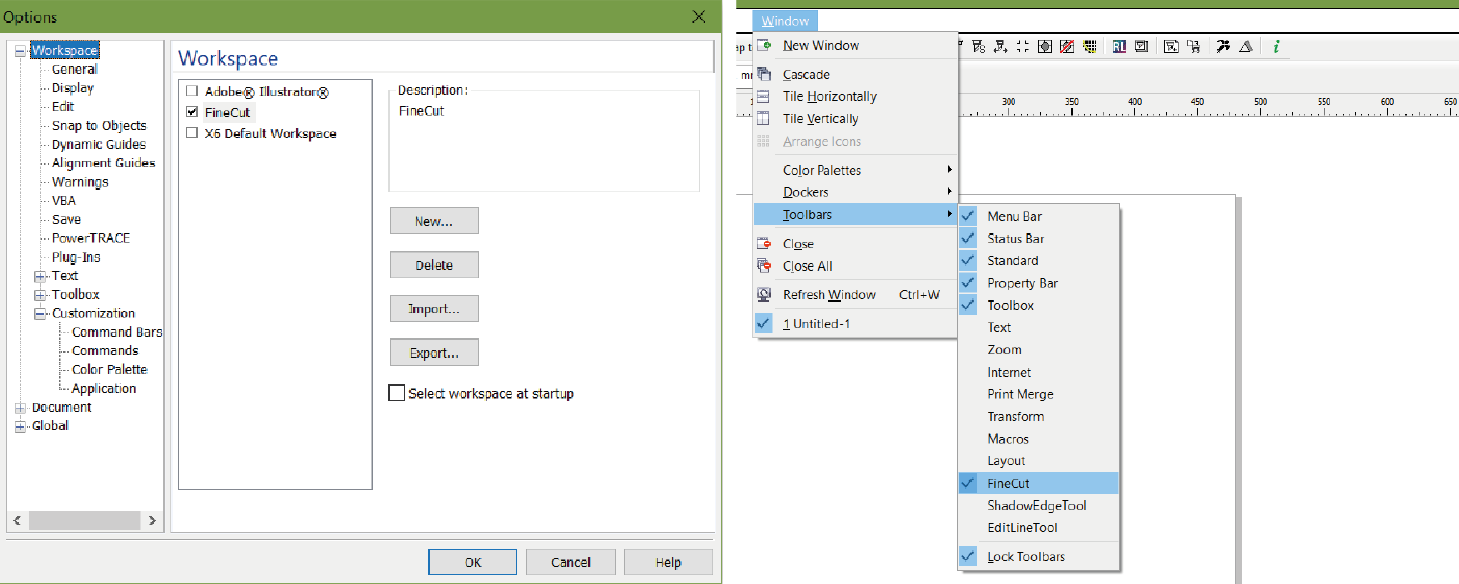Expand the Text tree node

coord(40,276)
